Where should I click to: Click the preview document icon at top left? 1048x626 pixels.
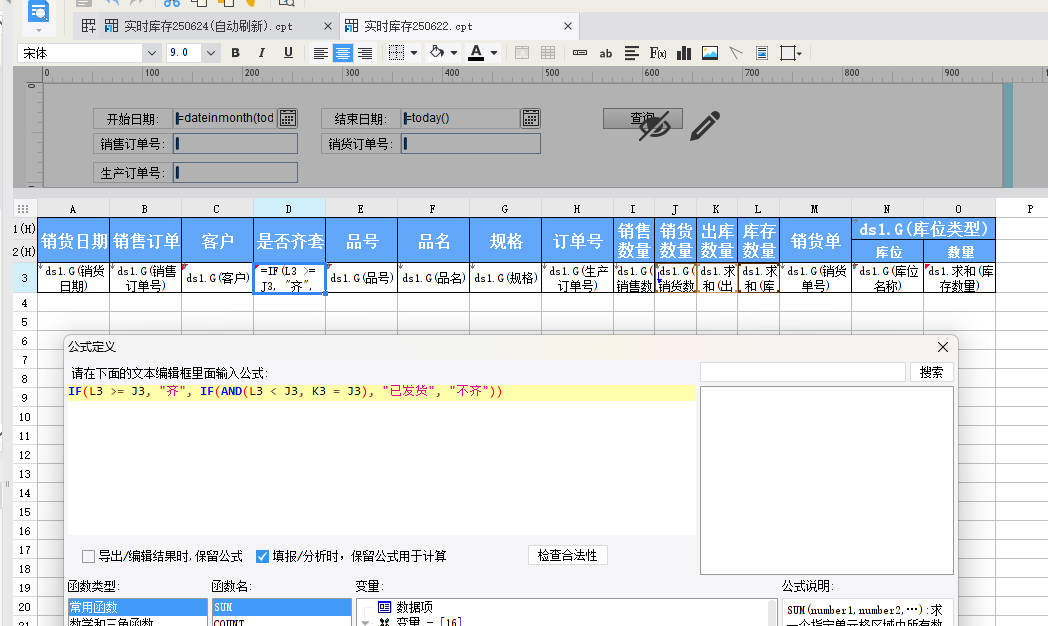pyautogui.click(x=39, y=11)
